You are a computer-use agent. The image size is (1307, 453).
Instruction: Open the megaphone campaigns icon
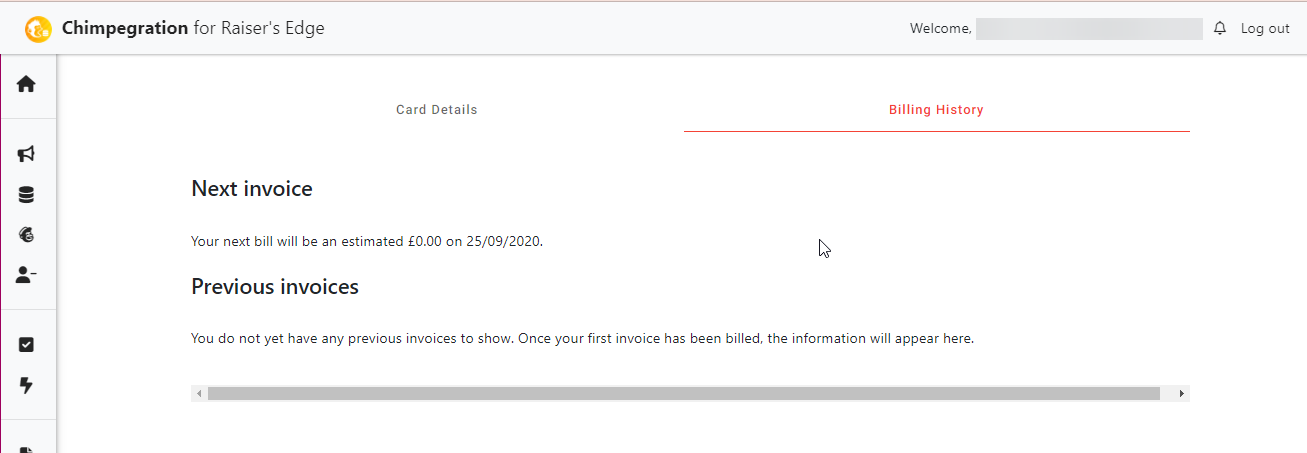26,154
